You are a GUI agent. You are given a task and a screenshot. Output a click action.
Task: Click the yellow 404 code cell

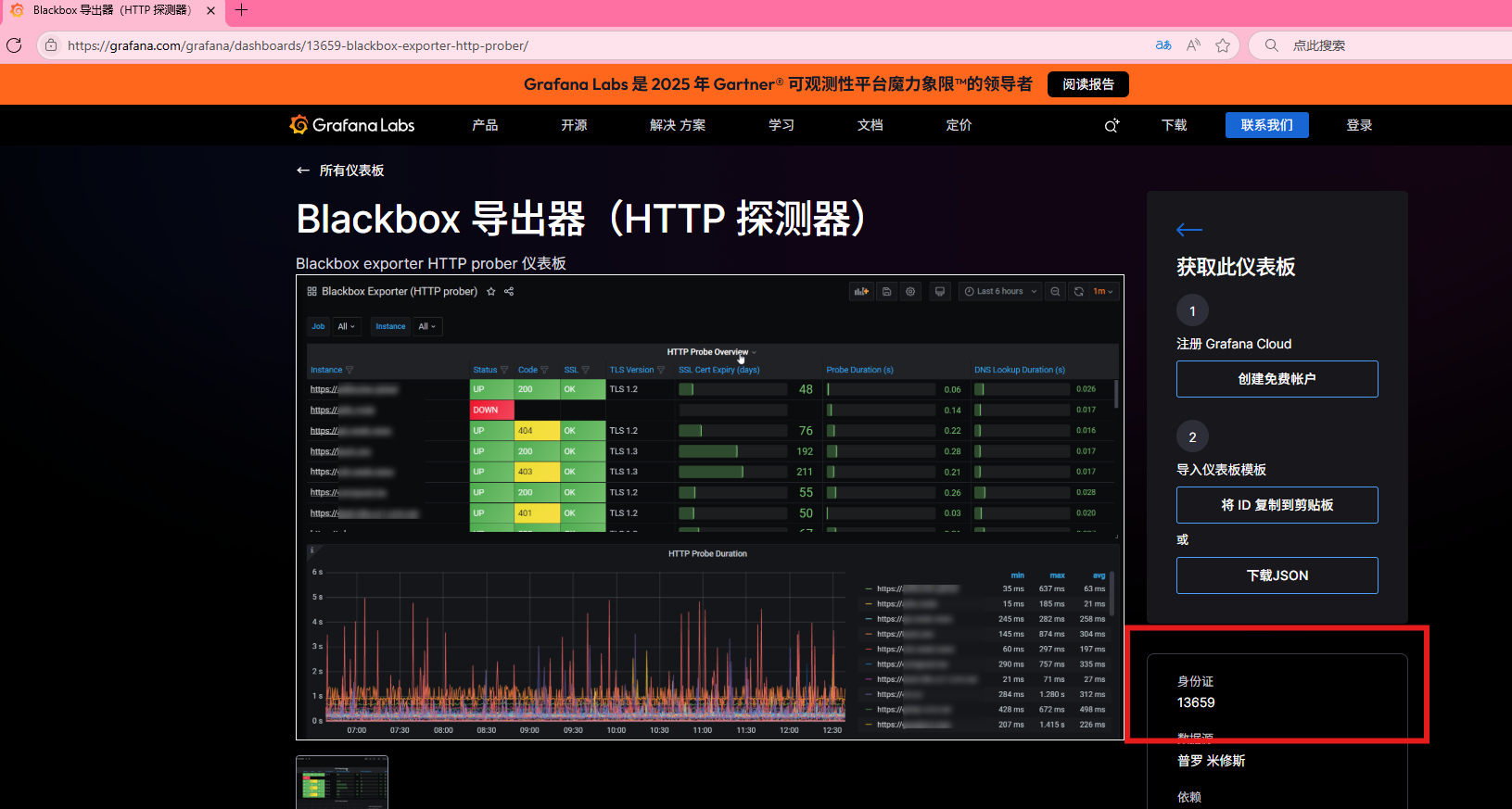[x=538, y=431]
